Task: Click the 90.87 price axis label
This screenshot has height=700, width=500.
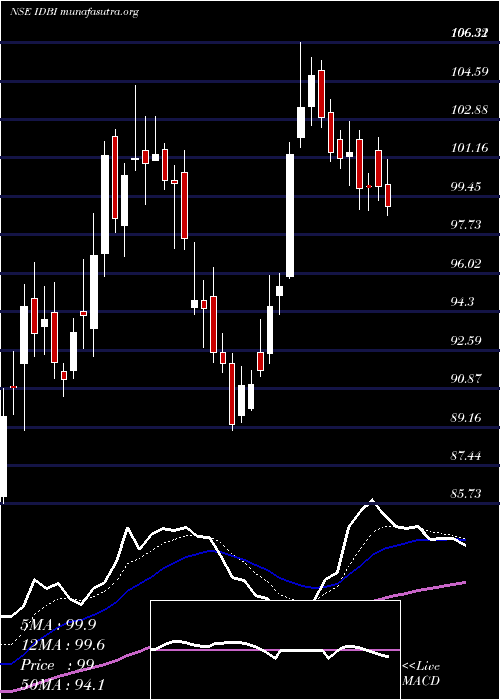Action: point(466,379)
